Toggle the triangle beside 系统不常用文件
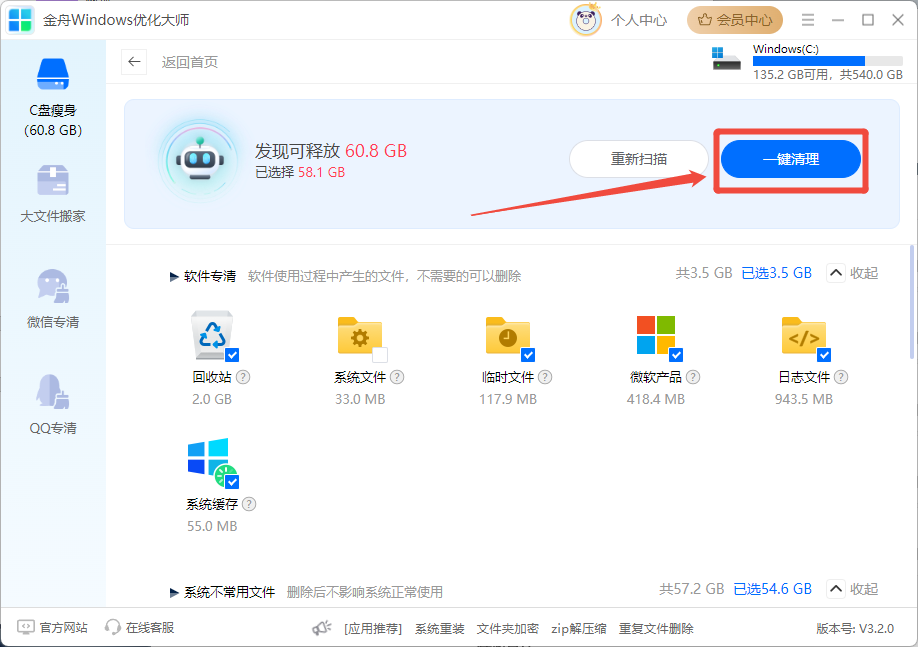This screenshot has width=918, height=647. pos(174,593)
